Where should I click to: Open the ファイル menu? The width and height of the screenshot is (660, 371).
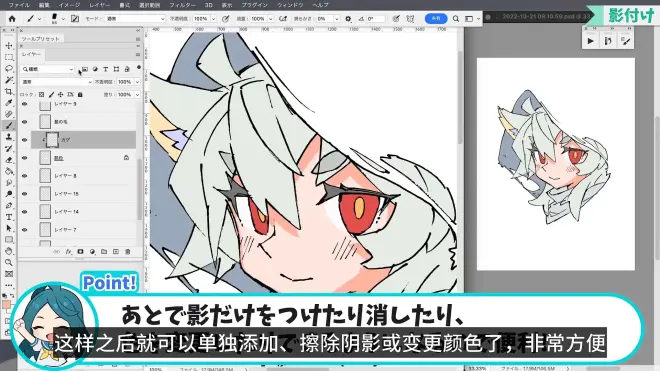coord(19,5)
